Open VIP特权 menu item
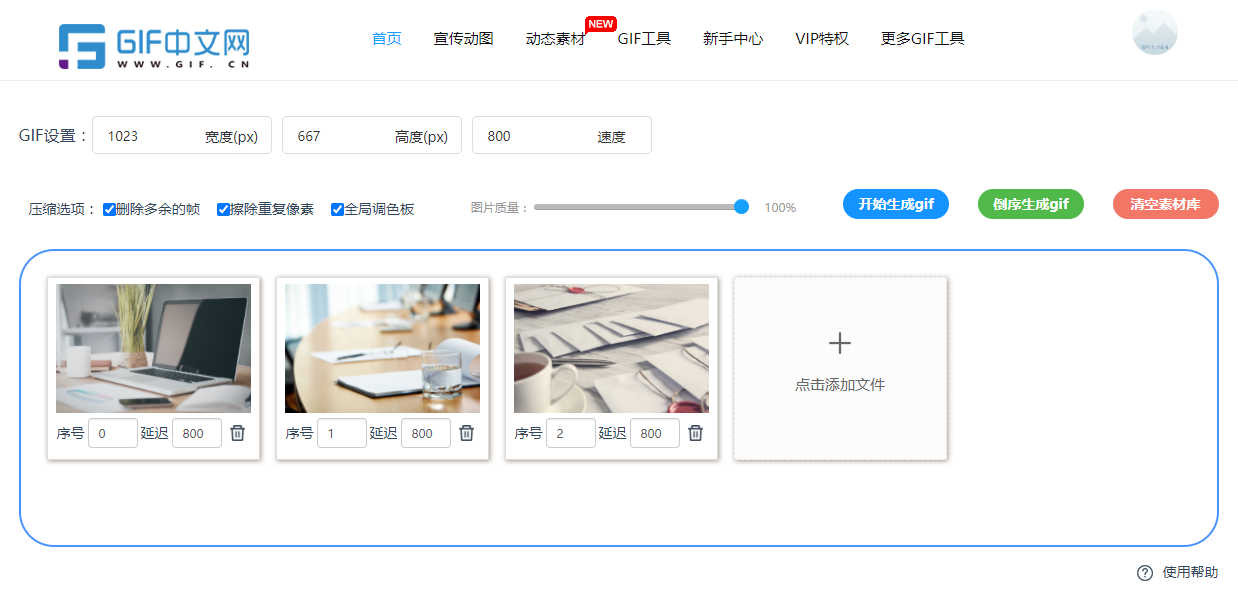The image size is (1238, 596). pyautogui.click(x=822, y=39)
